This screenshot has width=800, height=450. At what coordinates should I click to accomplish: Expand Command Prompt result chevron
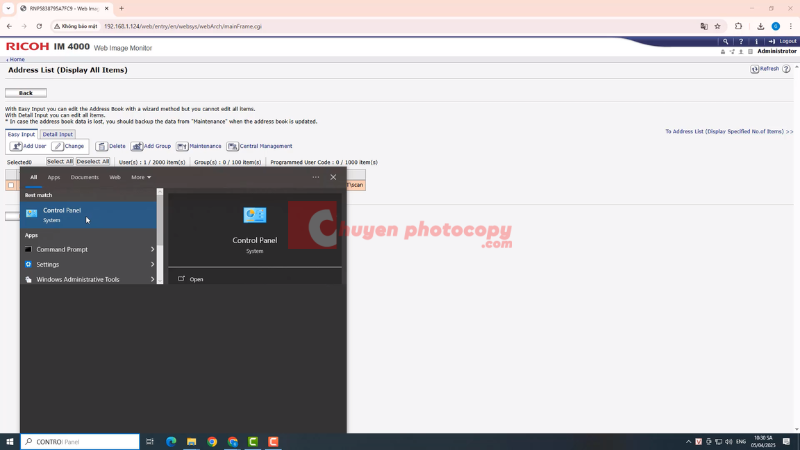point(152,249)
